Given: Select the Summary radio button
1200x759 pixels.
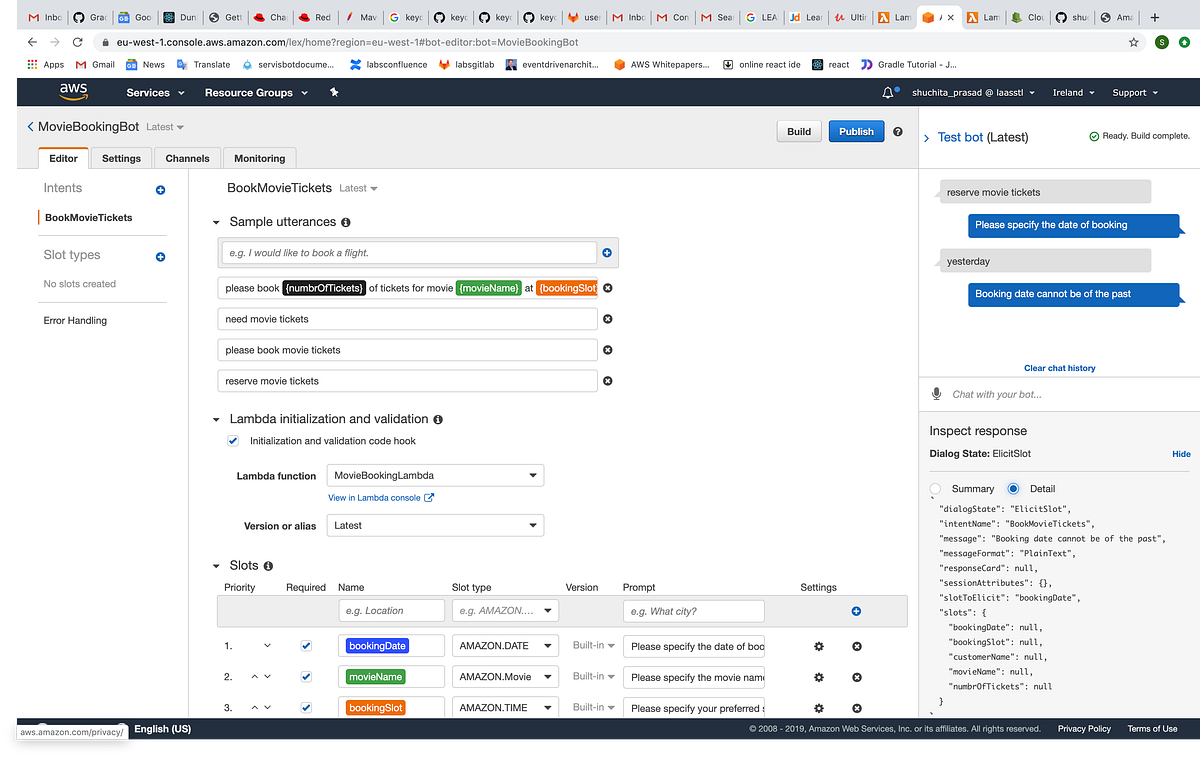Looking at the screenshot, I should click(935, 488).
